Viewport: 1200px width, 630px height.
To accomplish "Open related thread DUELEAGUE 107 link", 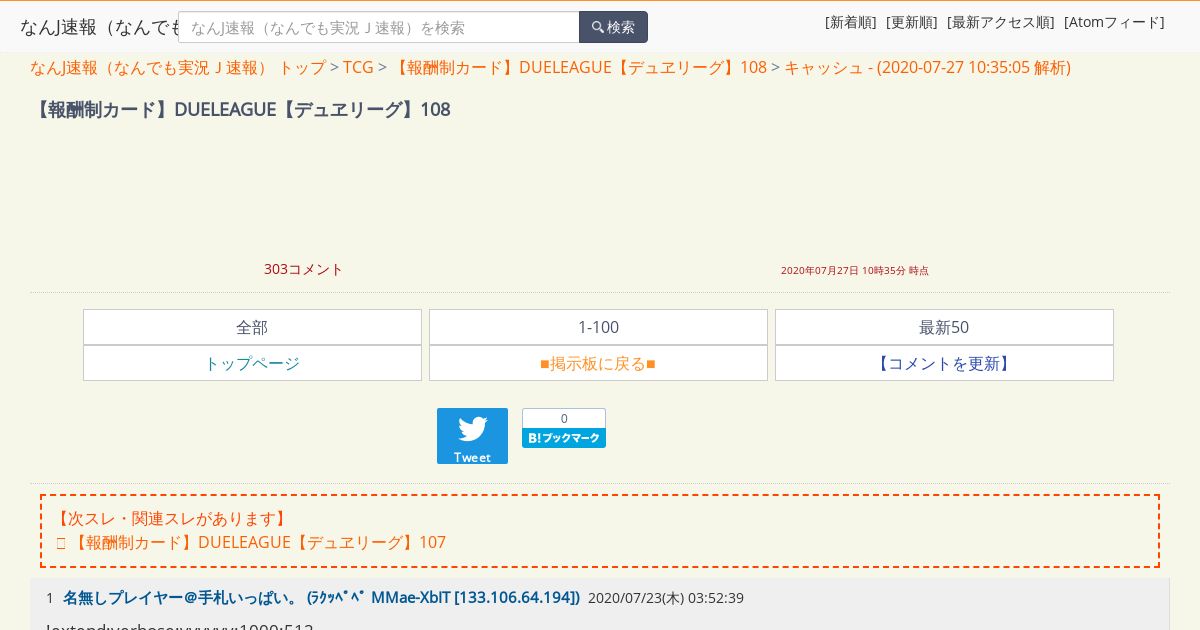I will pyautogui.click(x=259, y=542).
